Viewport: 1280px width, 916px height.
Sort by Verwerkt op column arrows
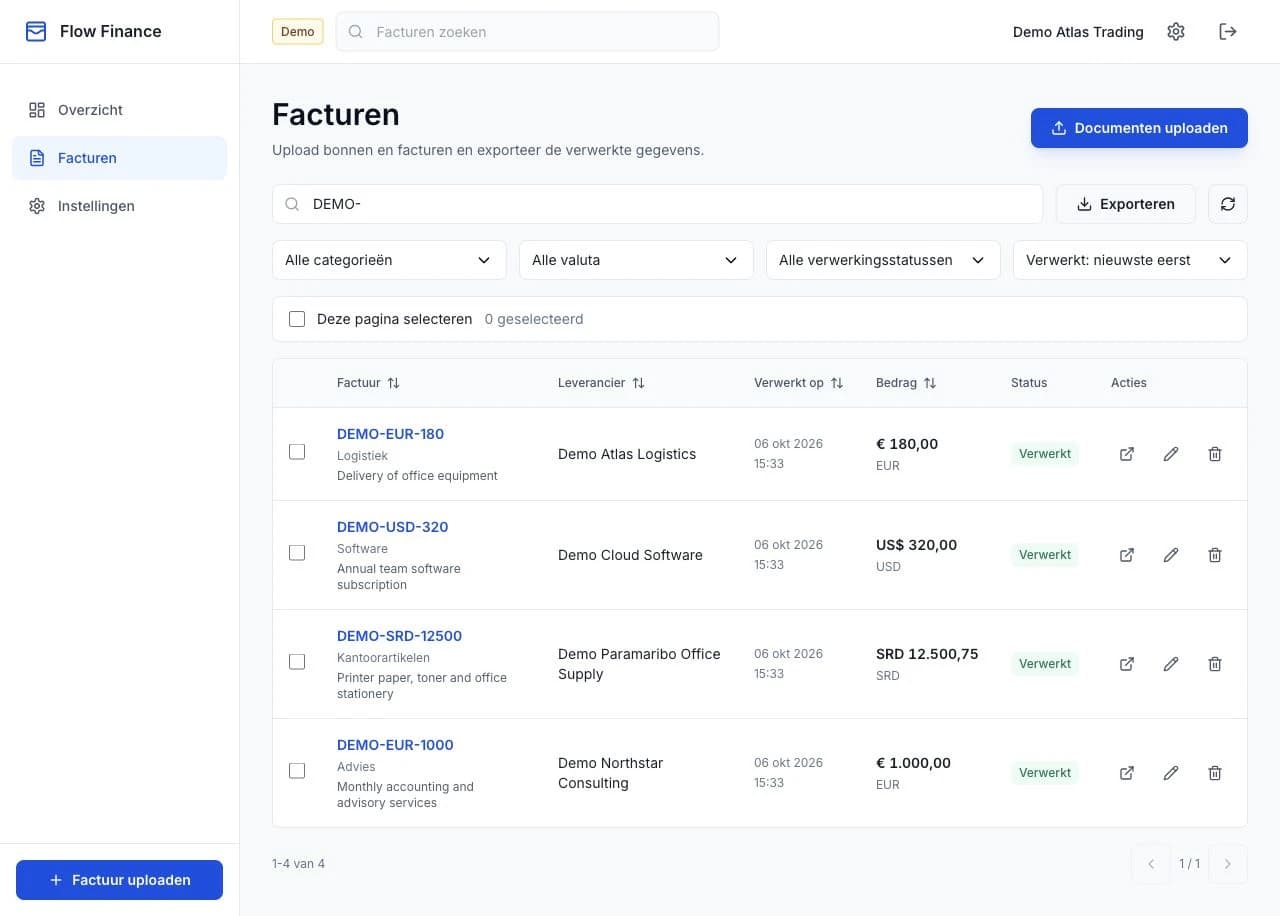[x=837, y=383]
